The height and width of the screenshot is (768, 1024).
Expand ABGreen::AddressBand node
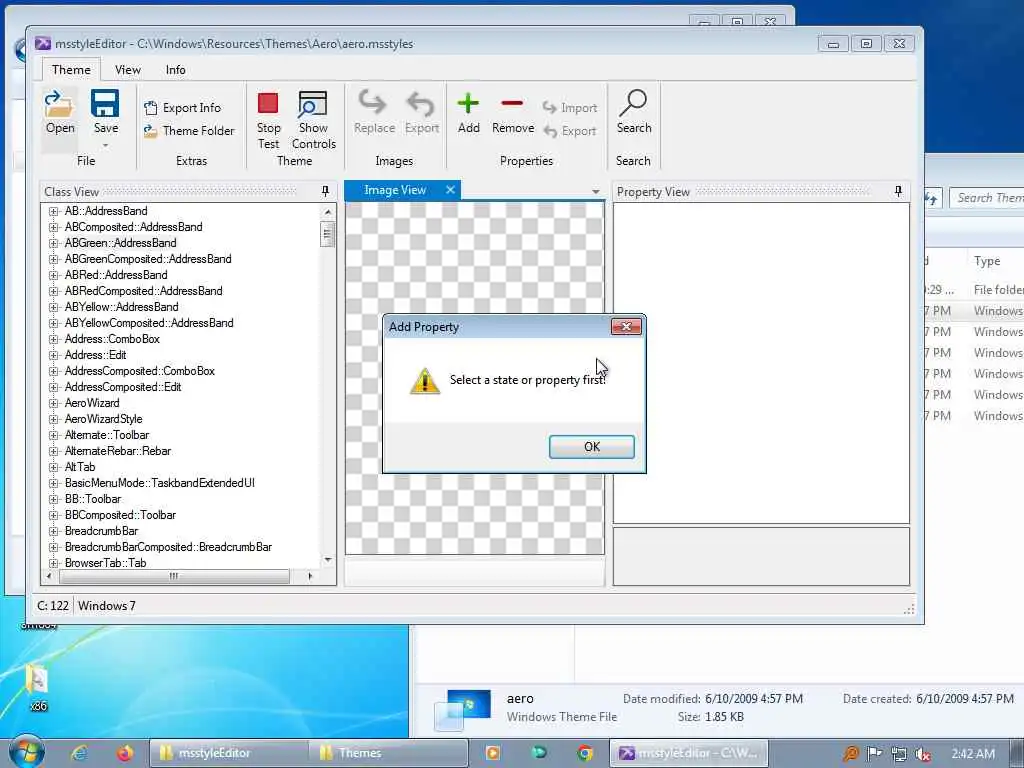pyautogui.click(x=54, y=243)
